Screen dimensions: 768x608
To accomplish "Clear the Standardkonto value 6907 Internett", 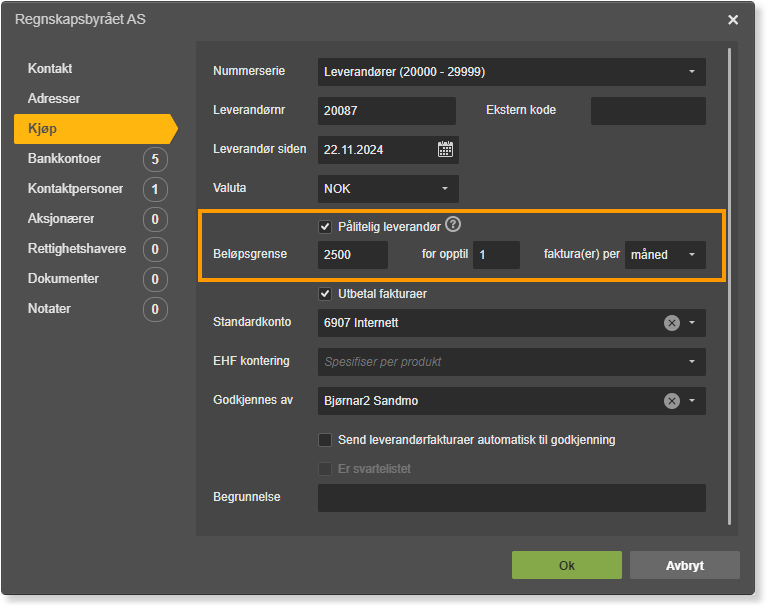I will pos(672,323).
